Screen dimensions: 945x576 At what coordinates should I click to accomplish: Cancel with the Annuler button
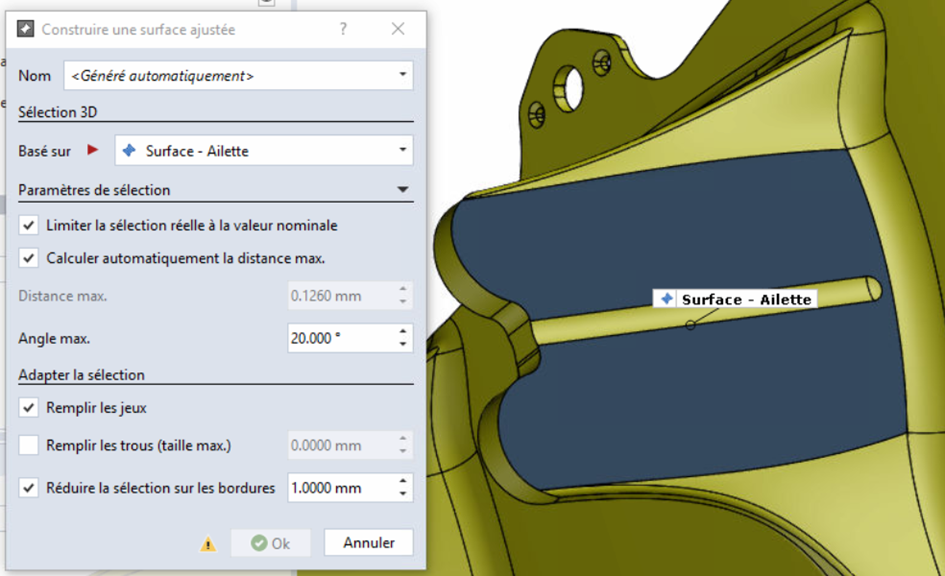pyautogui.click(x=369, y=542)
